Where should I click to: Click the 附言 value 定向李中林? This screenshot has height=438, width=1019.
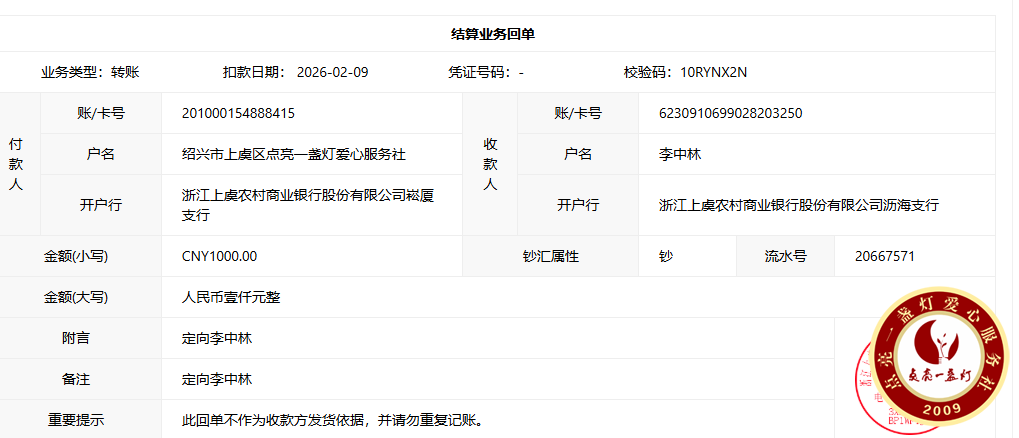216,338
